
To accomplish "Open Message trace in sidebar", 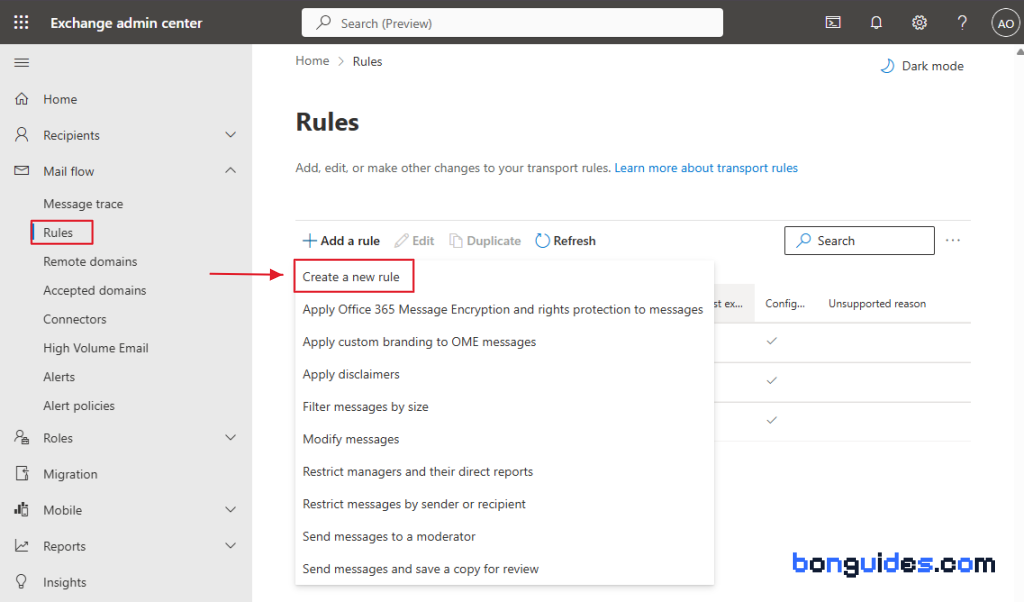I will pos(83,204).
